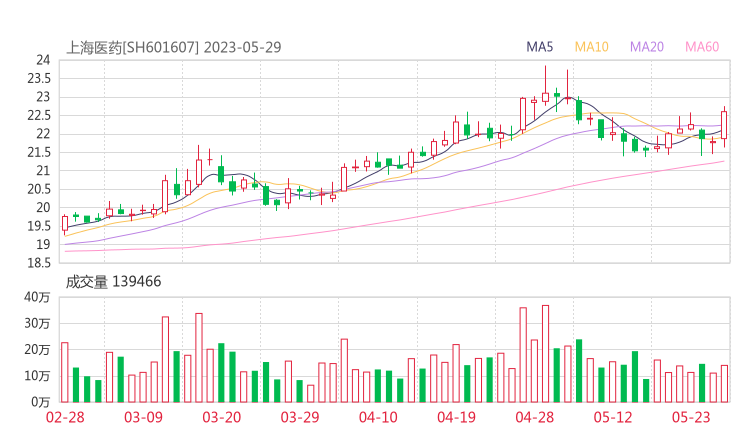Viewport: 740px width, 440px height.
Task: Click the 20.5 price axis label
Action: 39,189
